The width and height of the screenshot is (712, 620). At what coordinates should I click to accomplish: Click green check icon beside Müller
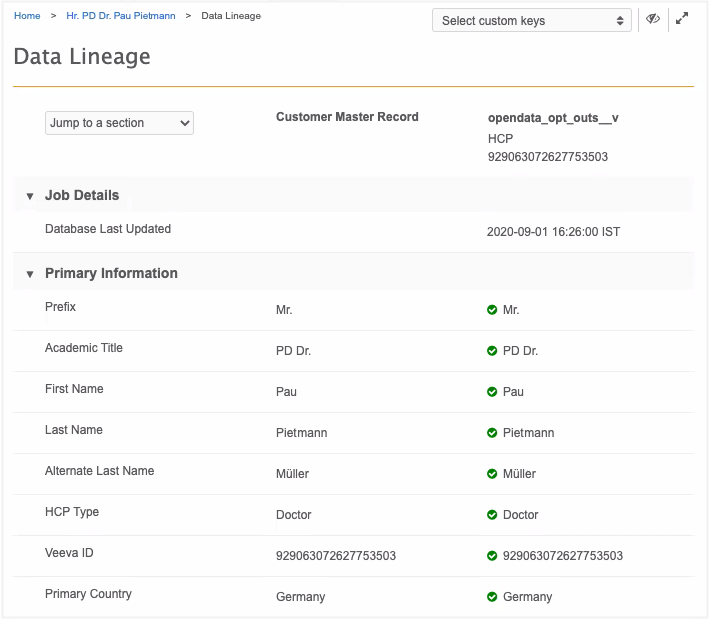point(492,474)
